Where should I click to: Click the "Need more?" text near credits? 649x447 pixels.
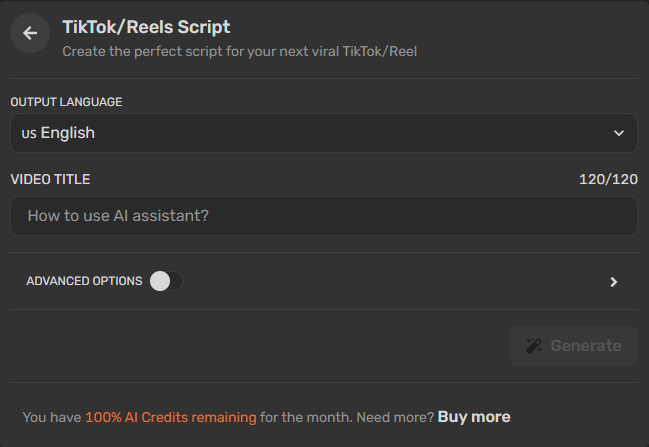pos(395,417)
